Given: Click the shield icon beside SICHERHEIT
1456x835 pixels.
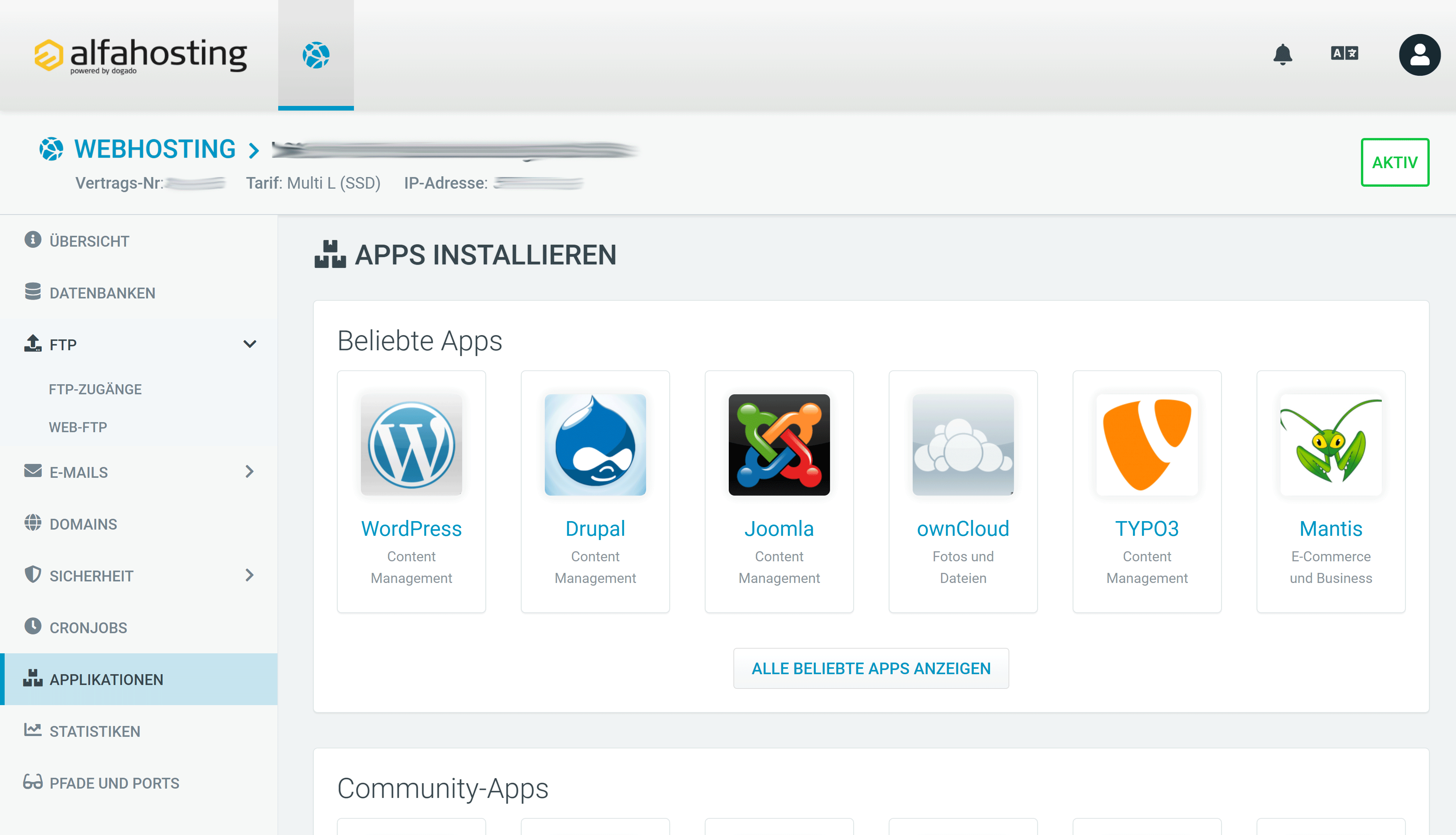Looking at the screenshot, I should click(33, 574).
